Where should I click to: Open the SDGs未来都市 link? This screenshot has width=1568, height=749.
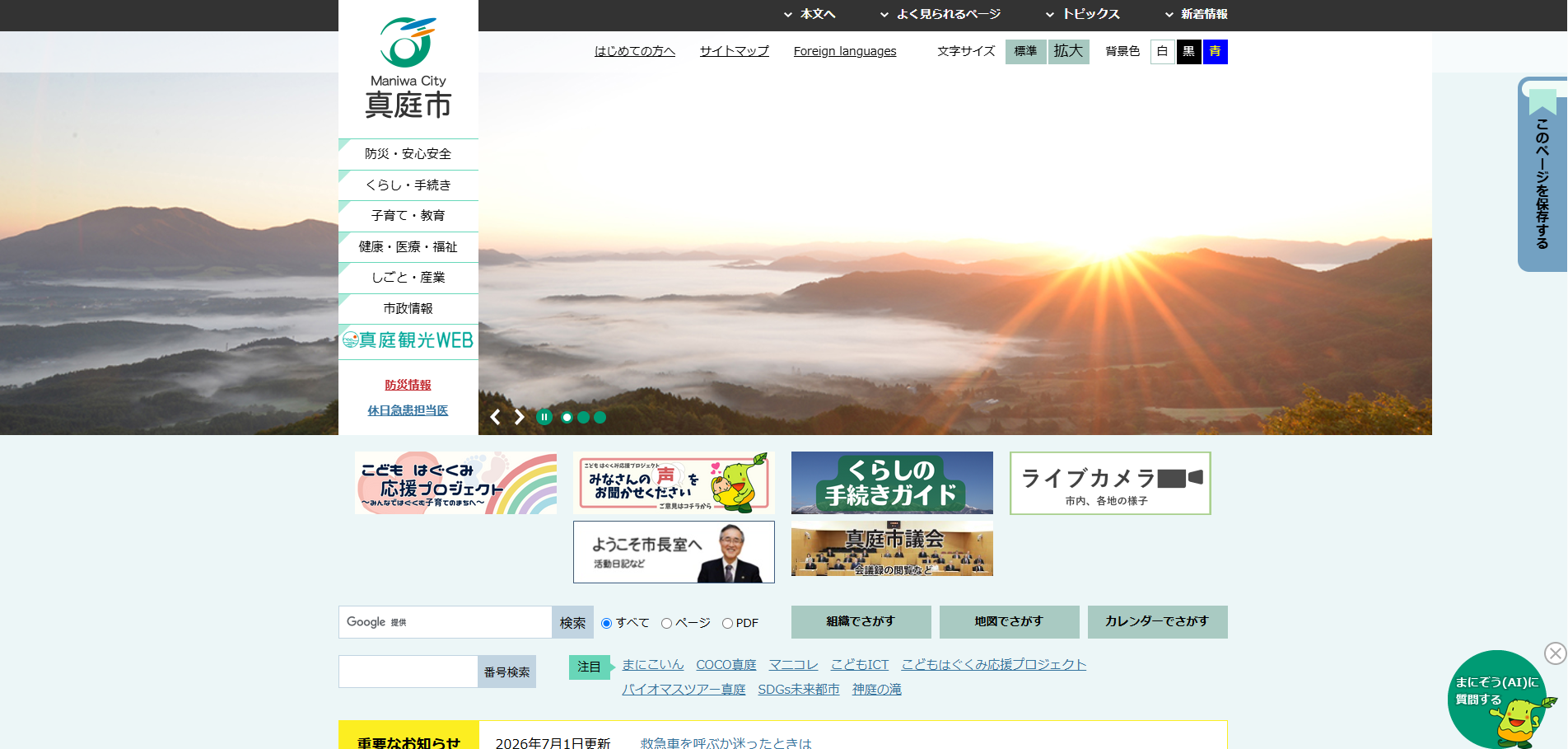799,690
